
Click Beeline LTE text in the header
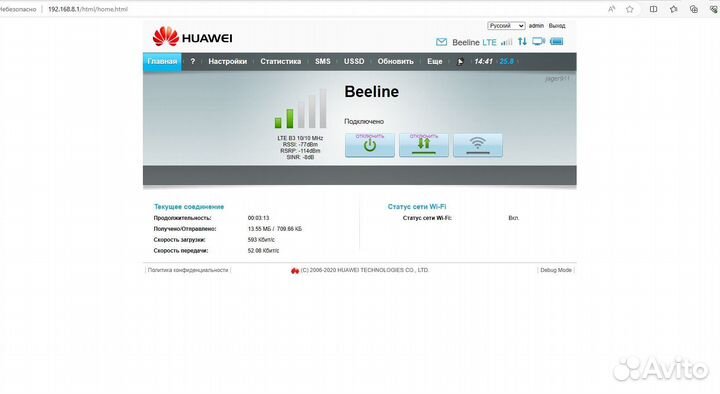tap(474, 42)
